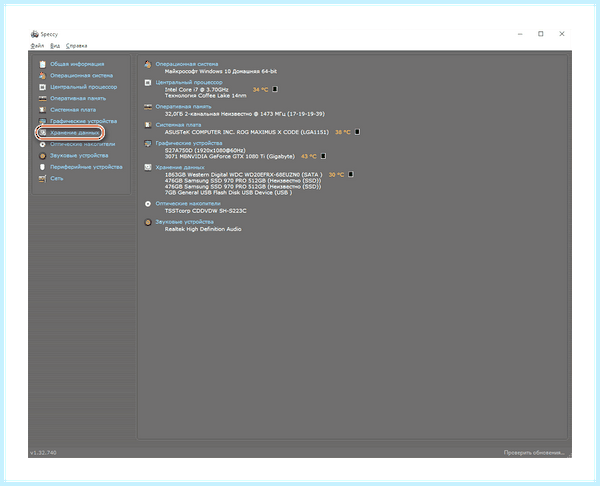Open the Вид menu
This screenshot has height=486, width=600.
[x=55, y=46]
